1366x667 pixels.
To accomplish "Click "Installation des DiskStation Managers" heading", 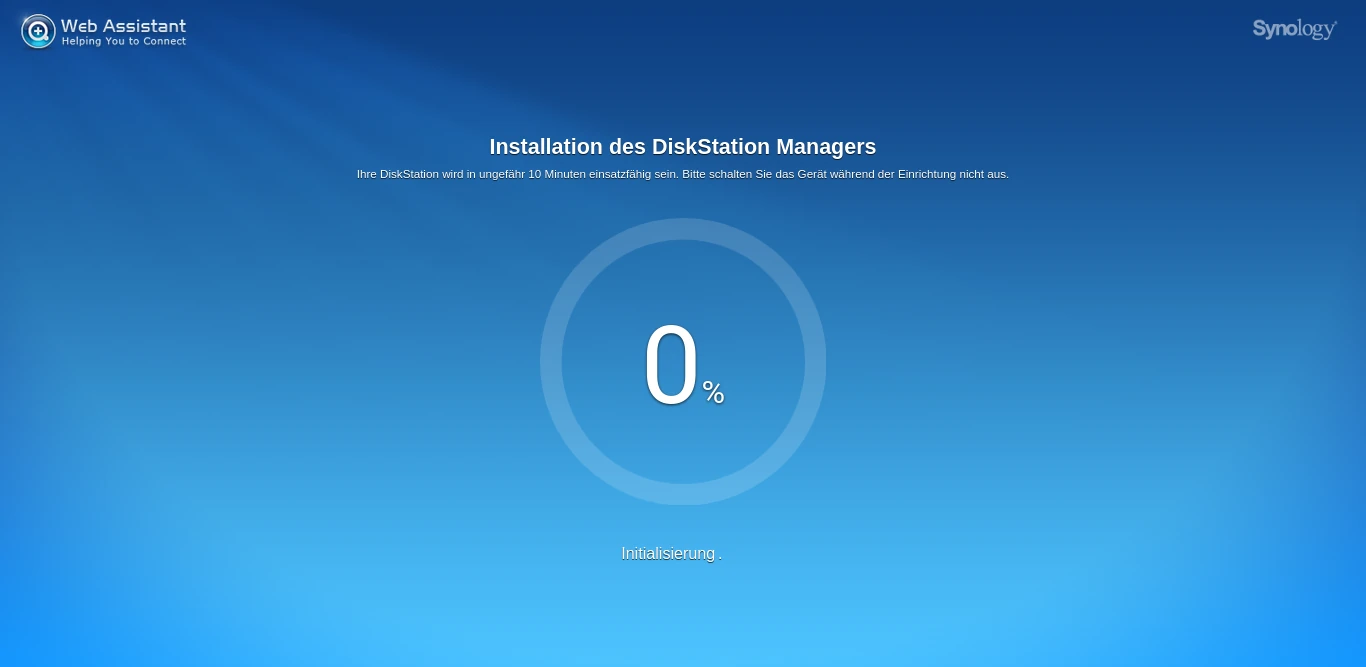I will click(x=683, y=147).
